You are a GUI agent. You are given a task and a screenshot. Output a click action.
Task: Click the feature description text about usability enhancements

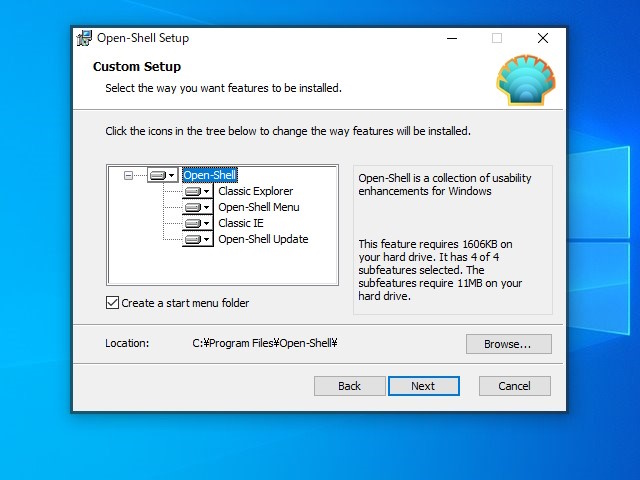[x=445, y=184]
